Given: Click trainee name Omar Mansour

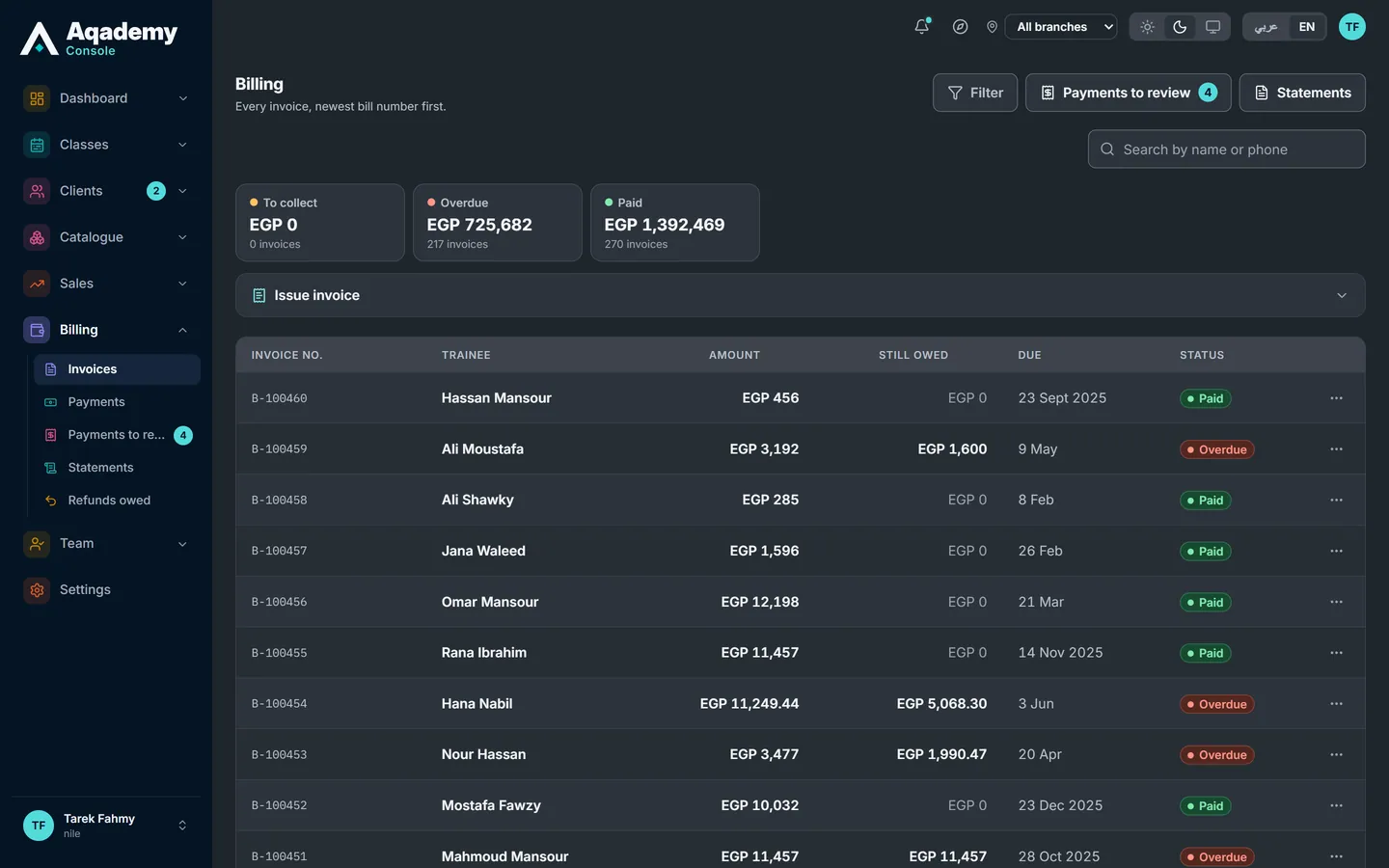Looking at the screenshot, I should point(490,602).
